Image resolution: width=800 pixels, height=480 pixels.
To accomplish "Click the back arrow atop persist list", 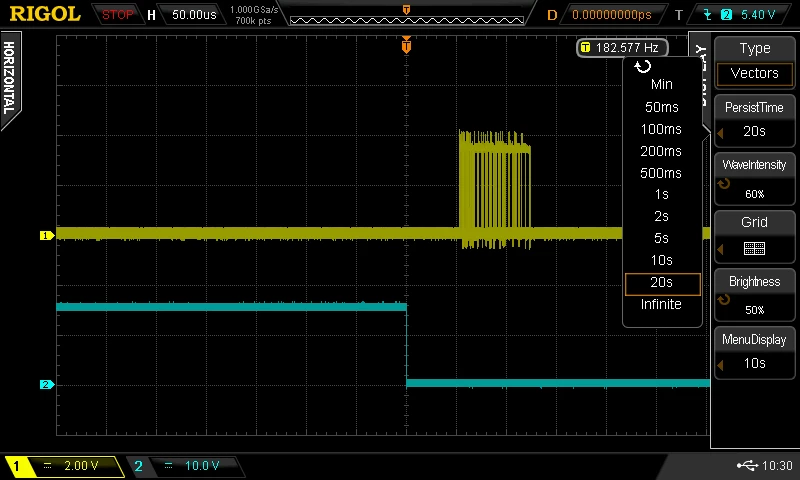I will click(x=643, y=66).
